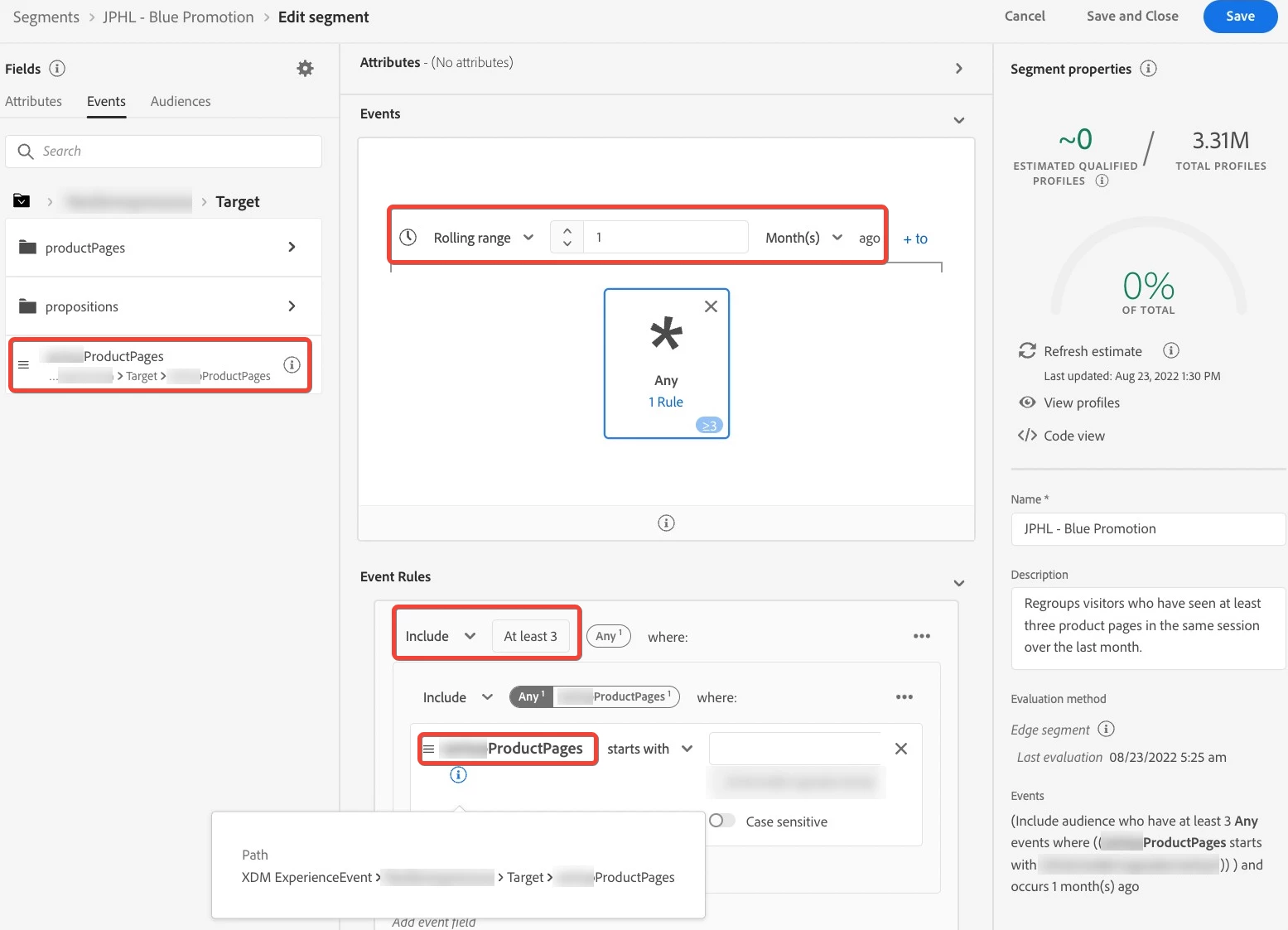Viewport: 1288px width, 930px height.
Task: Remove the Any event card with X
Action: coord(711,306)
